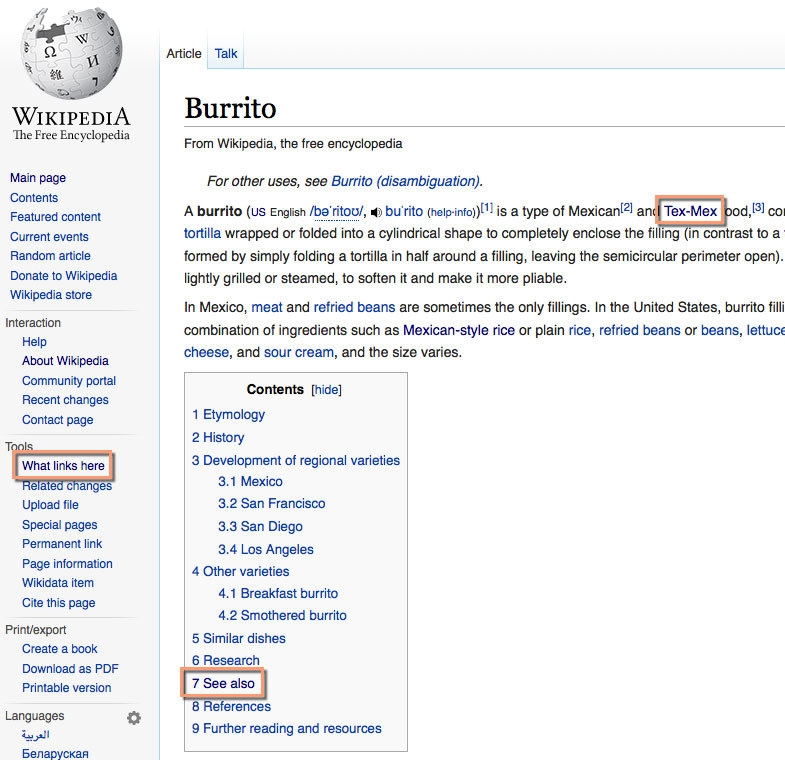Select the Article tab

tap(184, 54)
